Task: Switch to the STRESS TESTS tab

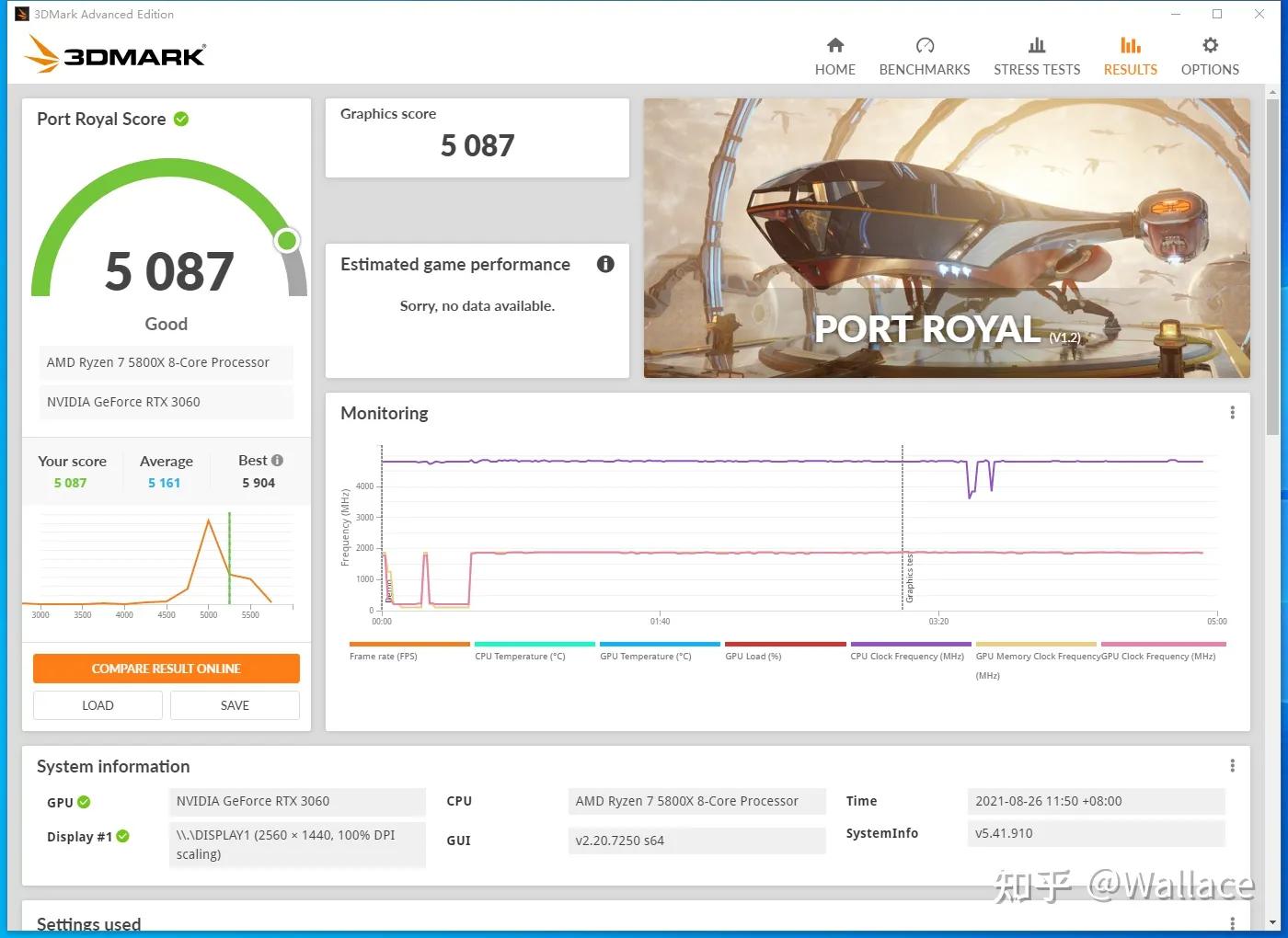Action: 1037,53
